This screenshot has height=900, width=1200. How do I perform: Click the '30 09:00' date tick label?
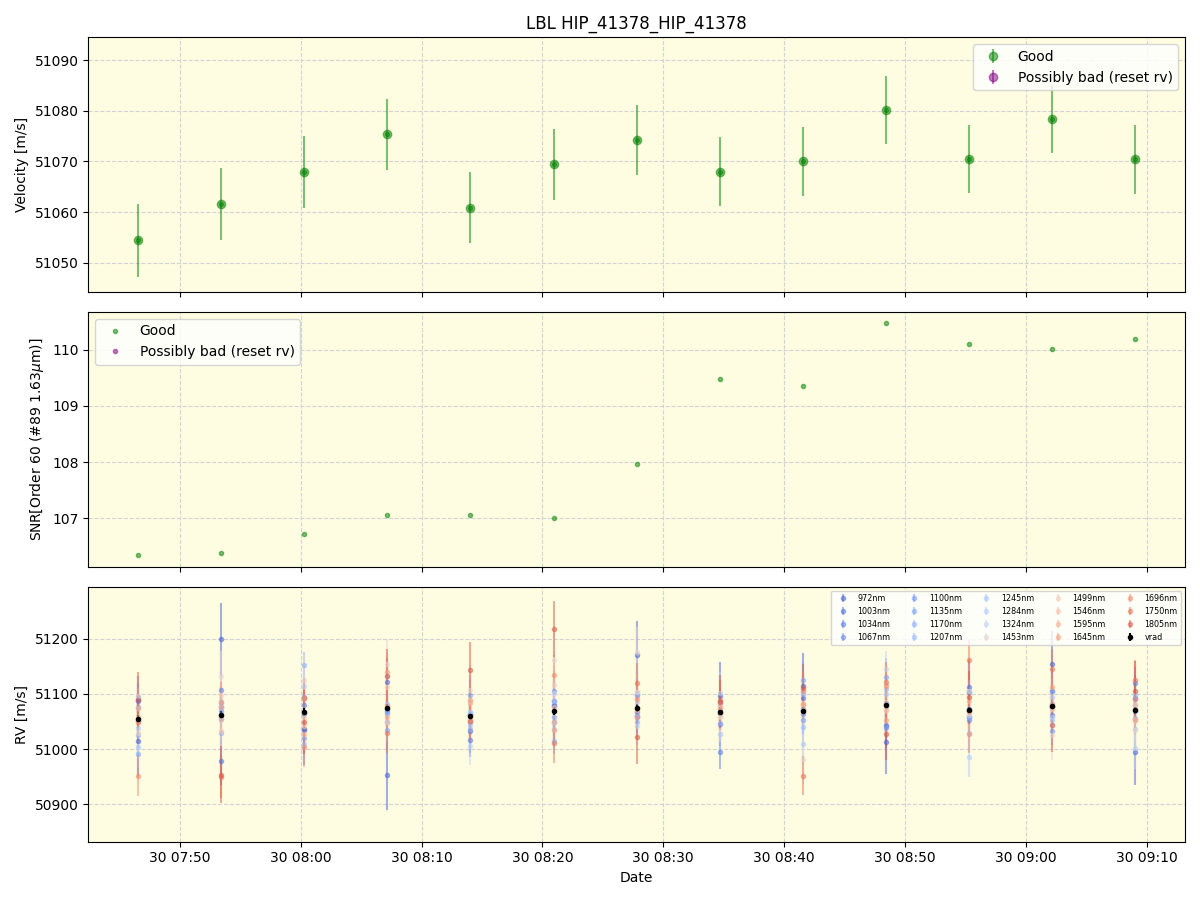(x=1026, y=857)
